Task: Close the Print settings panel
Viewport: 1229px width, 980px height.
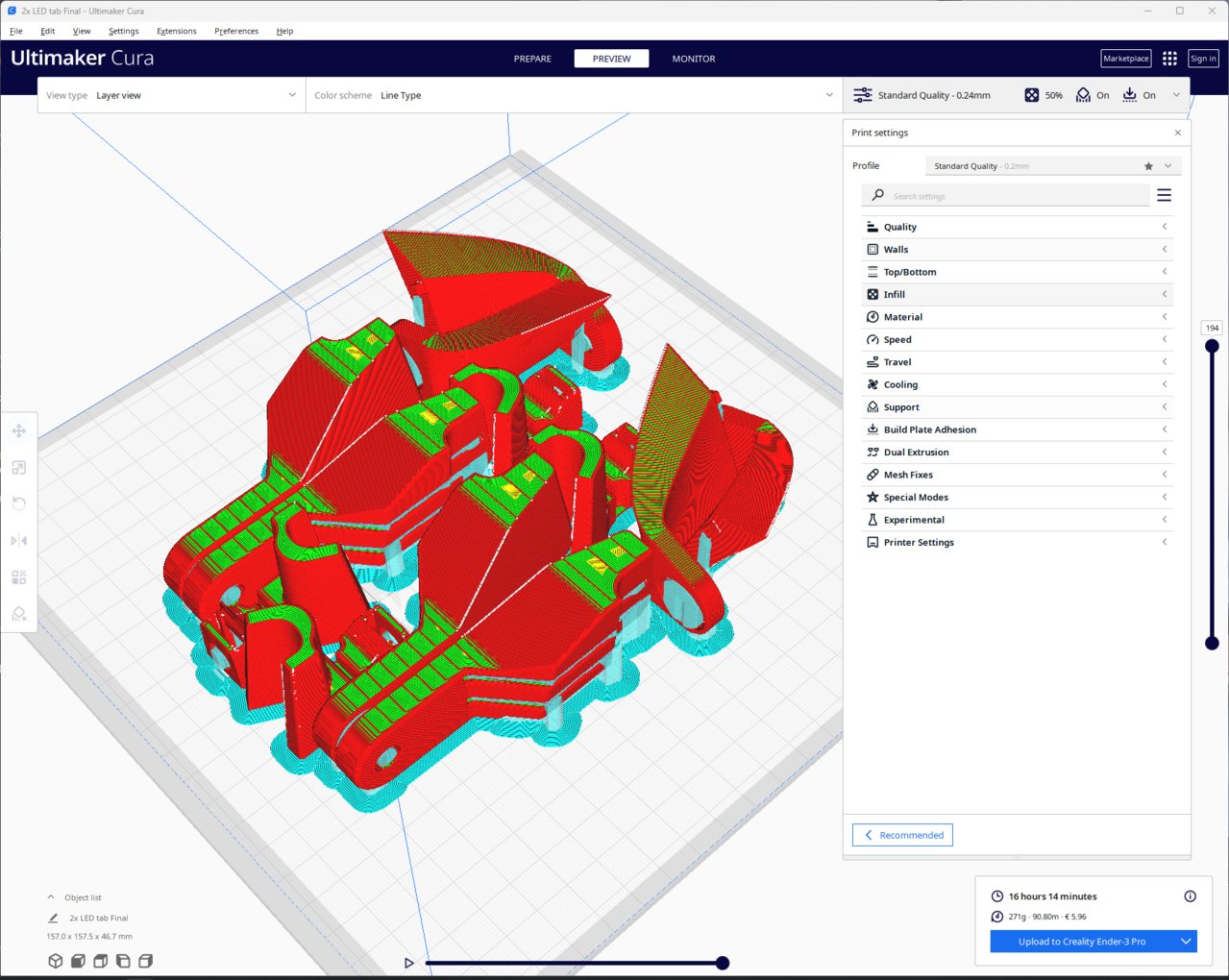Action: click(1178, 133)
